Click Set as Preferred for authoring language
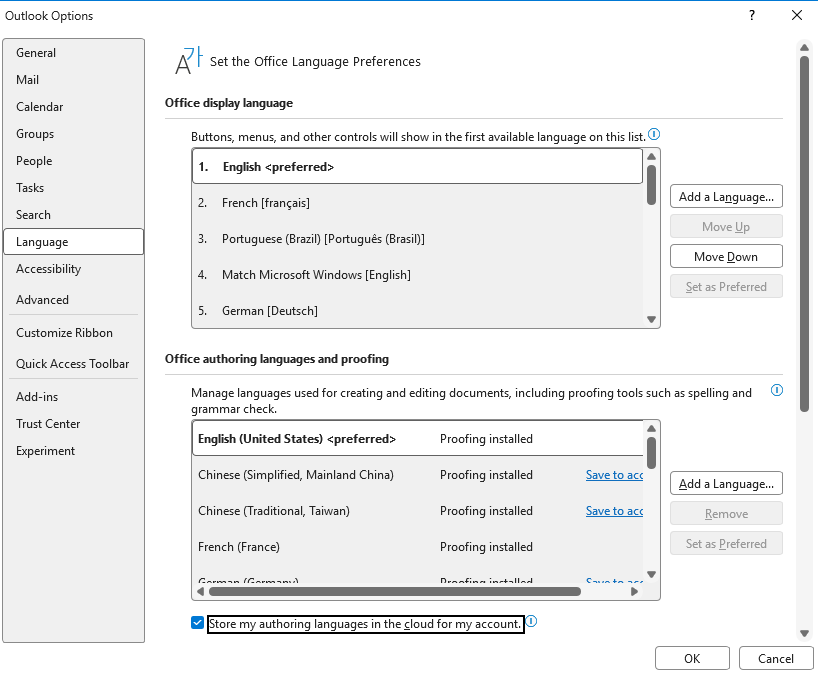The image size is (818, 677). 726,544
